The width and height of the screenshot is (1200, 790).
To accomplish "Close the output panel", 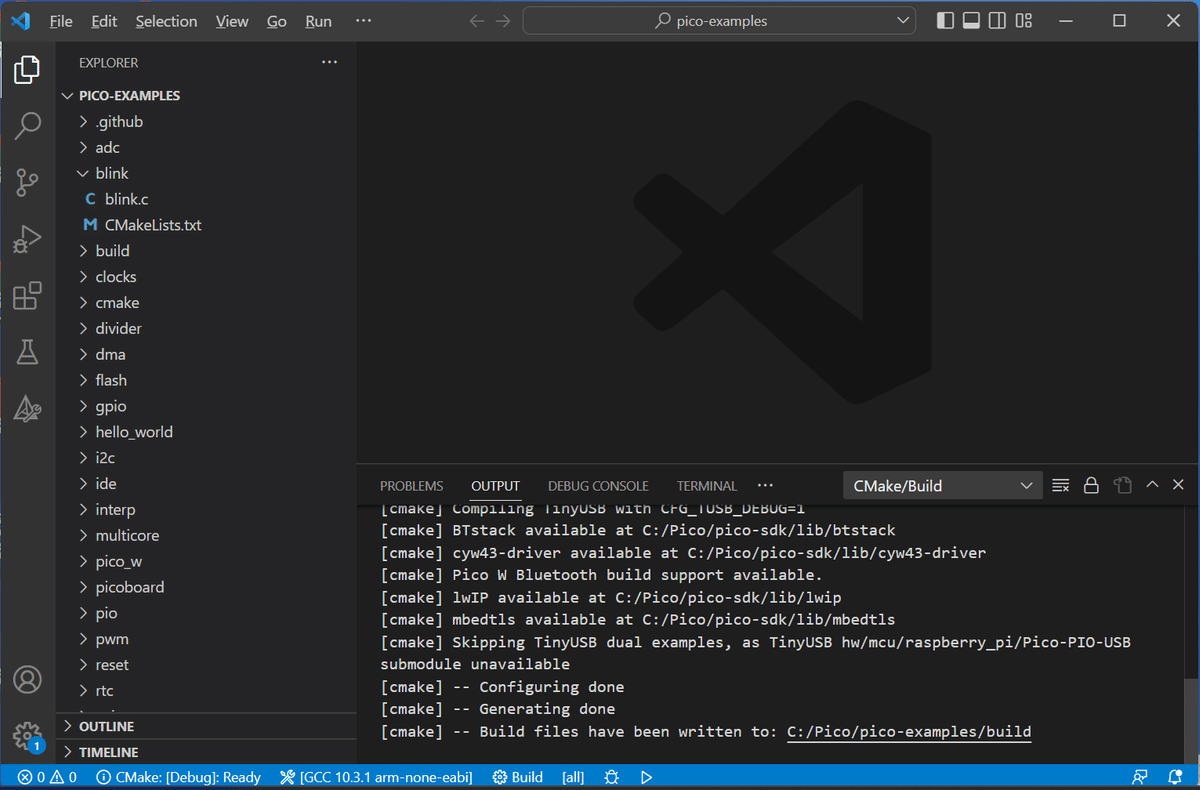I will 1178,485.
